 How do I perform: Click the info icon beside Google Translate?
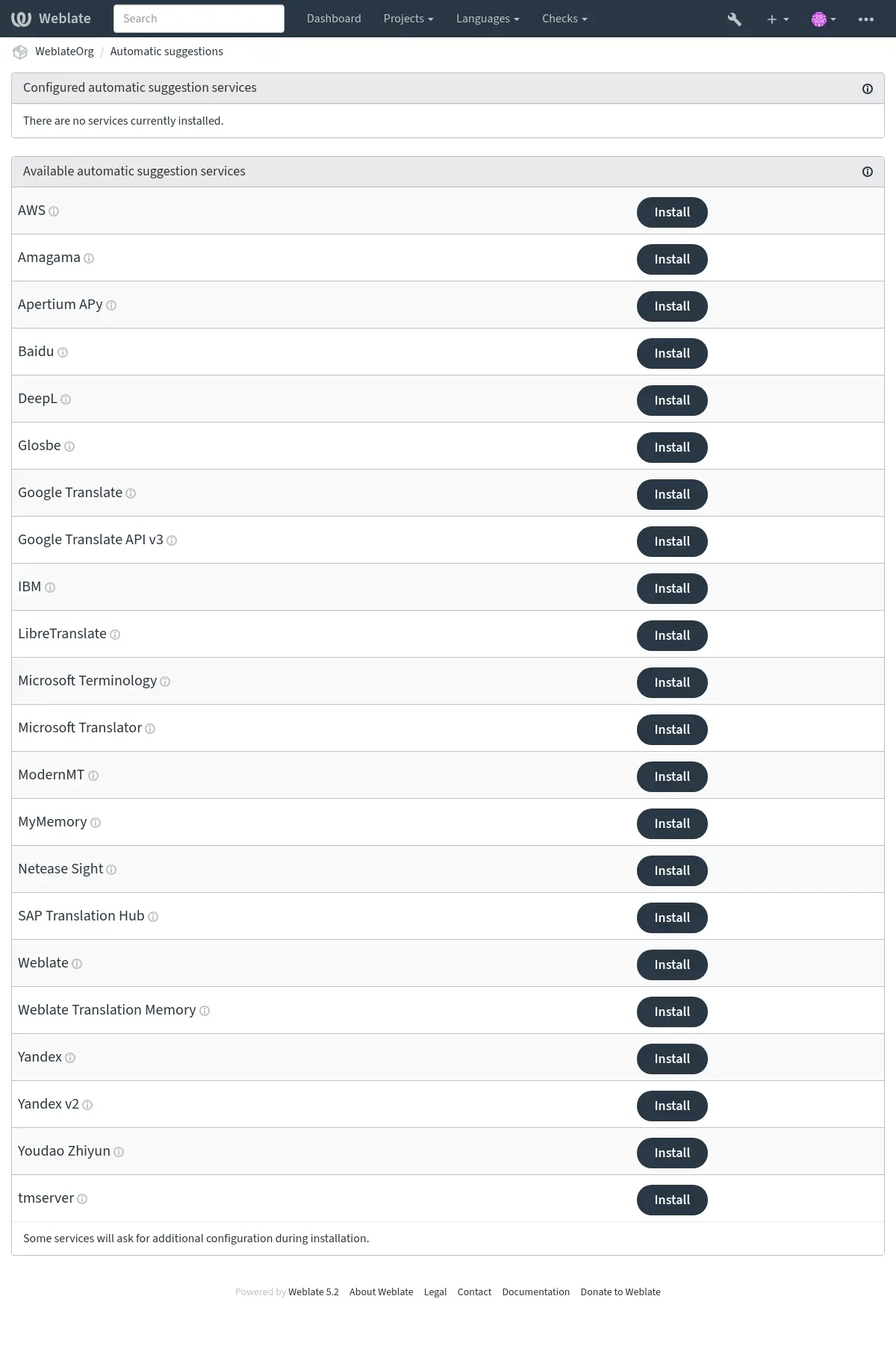[131, 493]
